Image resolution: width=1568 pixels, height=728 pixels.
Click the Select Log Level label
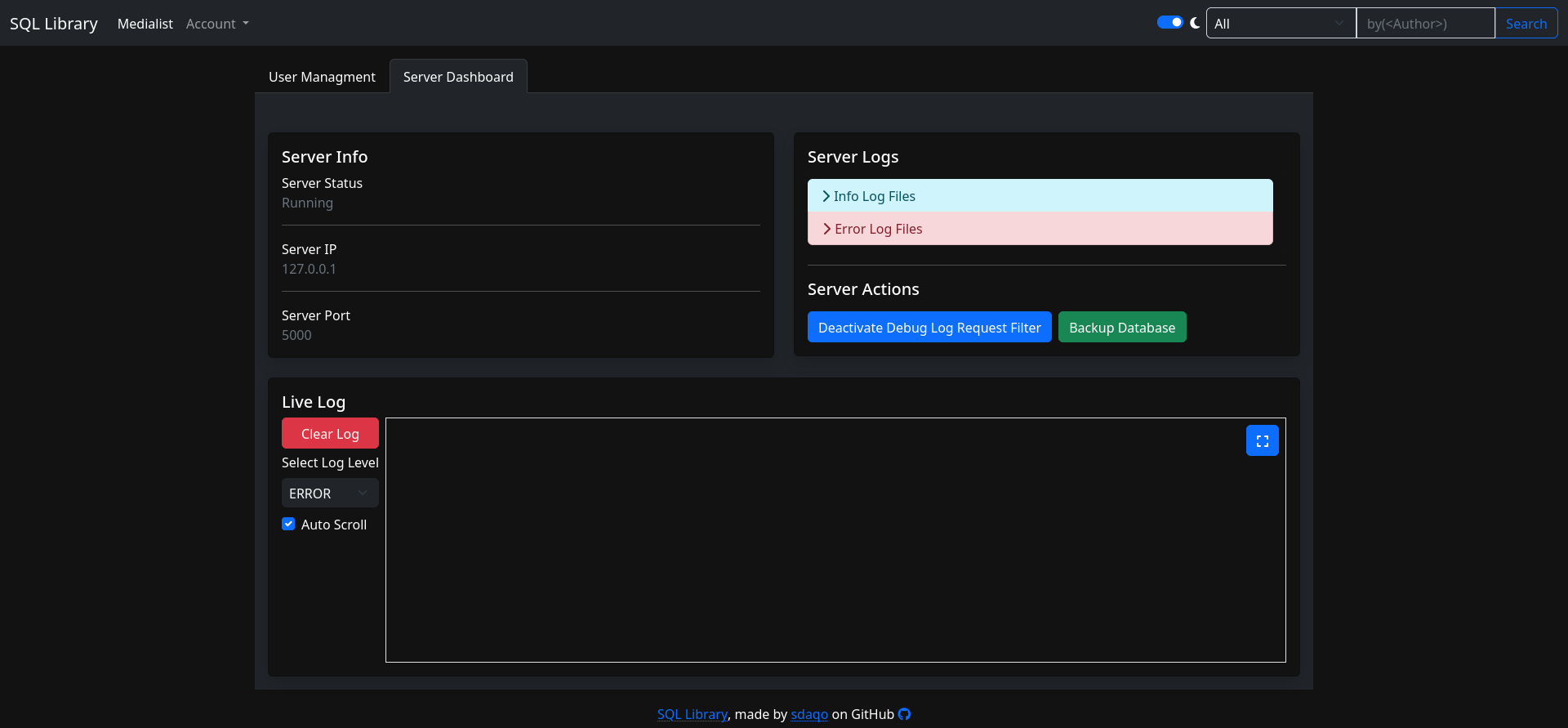pos(330,462)
